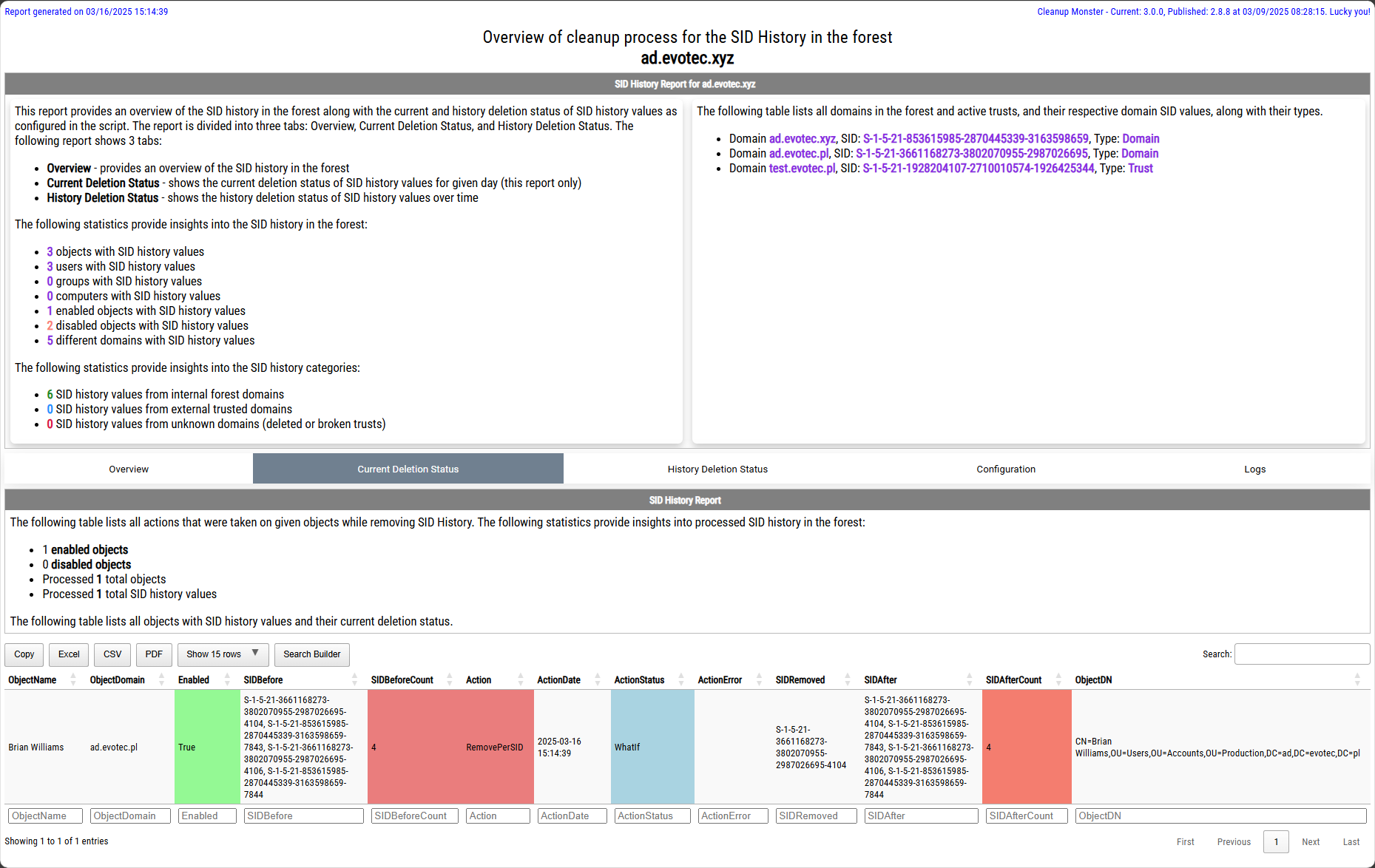Image resolution: width=1375 pixels, height=868 pixels.
Task: Open the History Deletion Status tab
Action: click(x=717, y=469)
